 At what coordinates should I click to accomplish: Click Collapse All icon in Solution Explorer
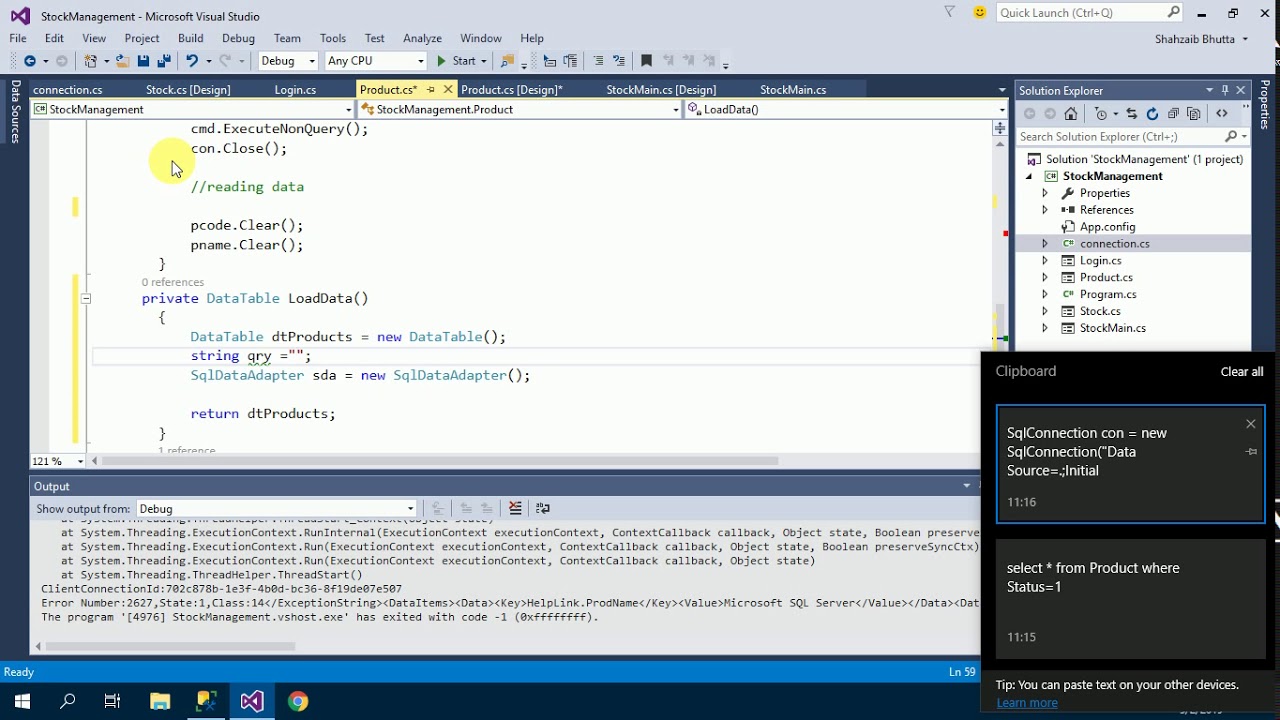click(1173, 114)
